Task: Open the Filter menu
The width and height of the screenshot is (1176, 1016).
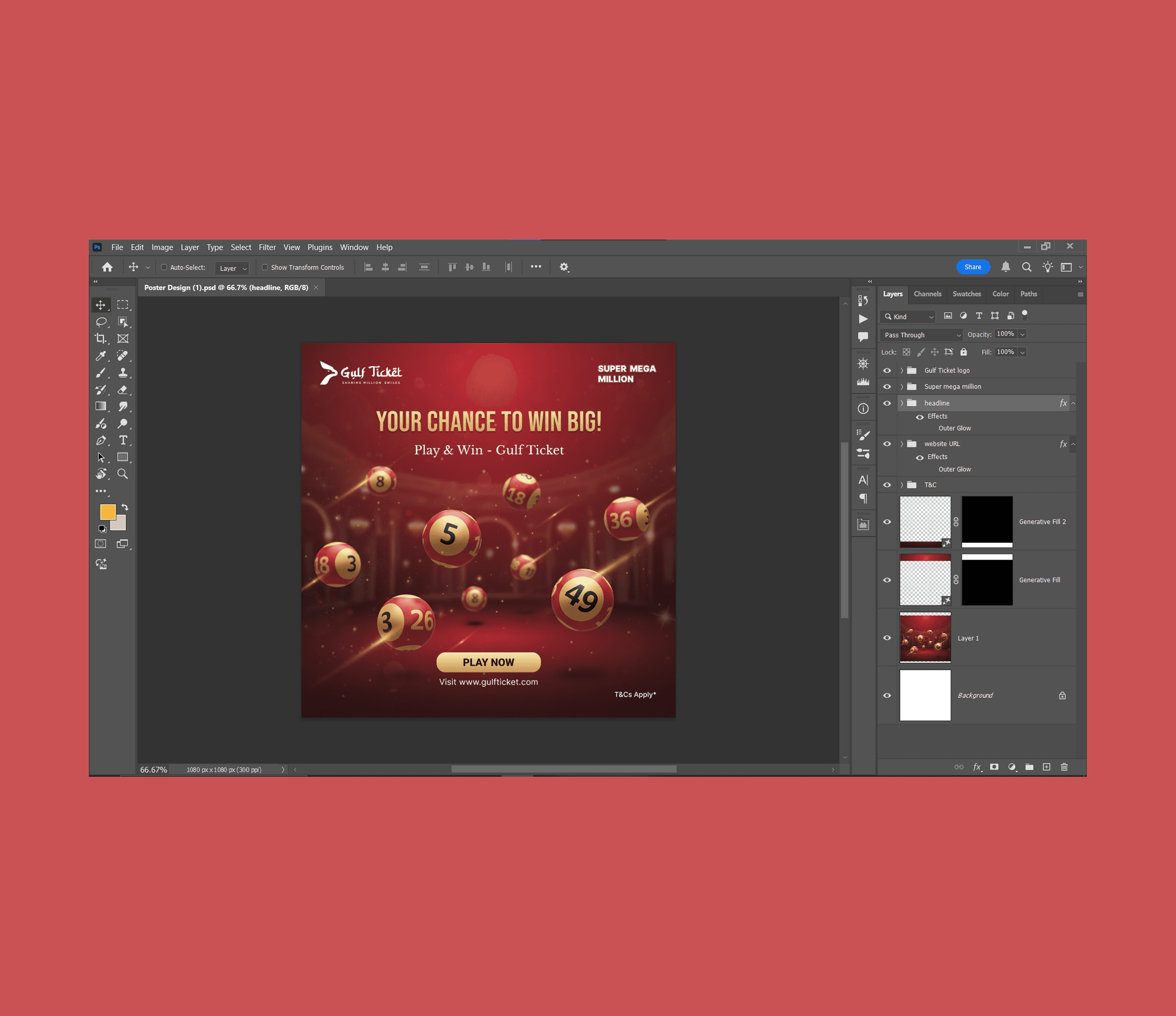Action: coord(267,247)
